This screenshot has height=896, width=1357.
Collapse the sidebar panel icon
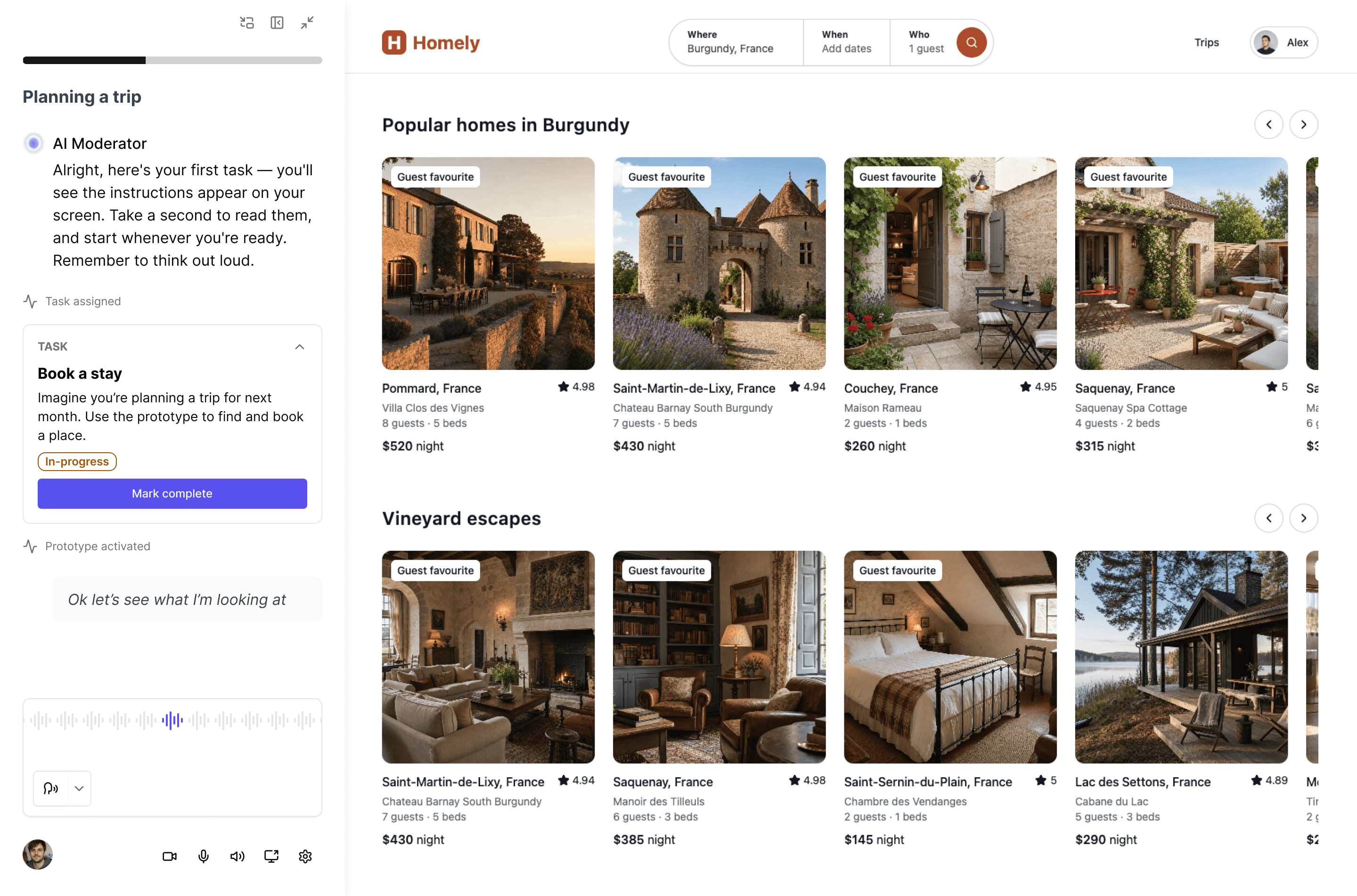[x=277, y=22]
